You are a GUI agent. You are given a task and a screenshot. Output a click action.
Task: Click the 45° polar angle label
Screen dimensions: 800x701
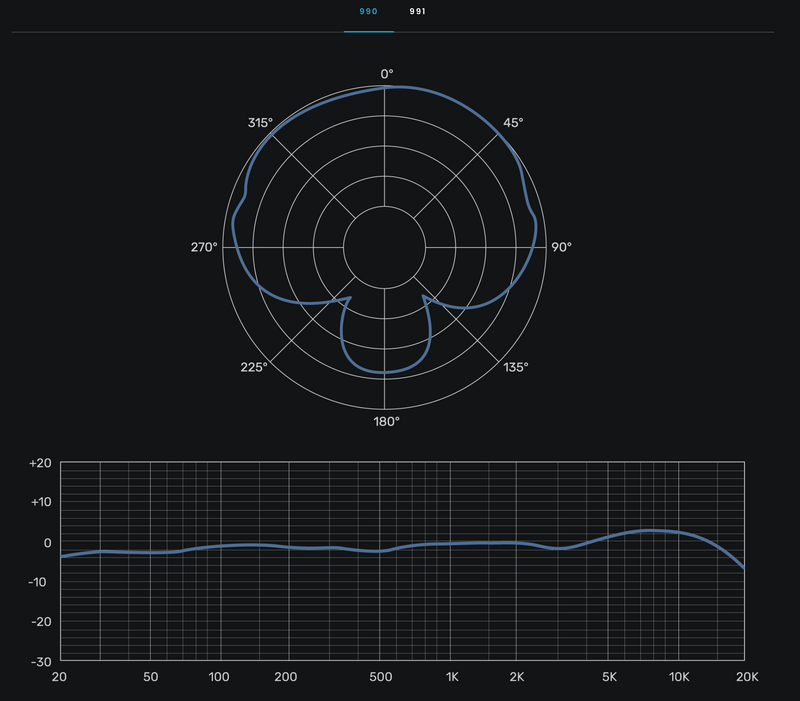pos(513,123)
